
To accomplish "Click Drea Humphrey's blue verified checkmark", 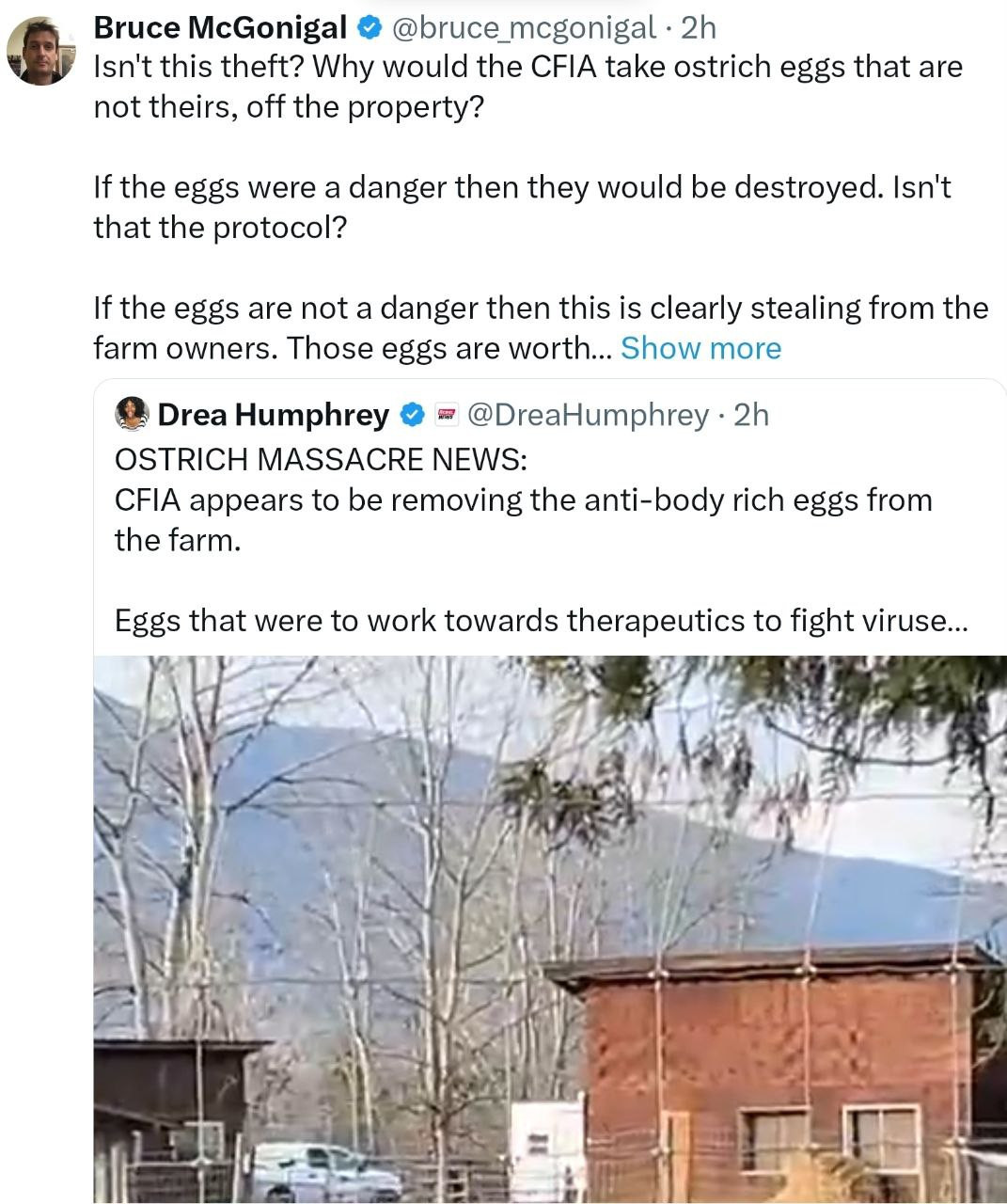I will pos(412,414).
